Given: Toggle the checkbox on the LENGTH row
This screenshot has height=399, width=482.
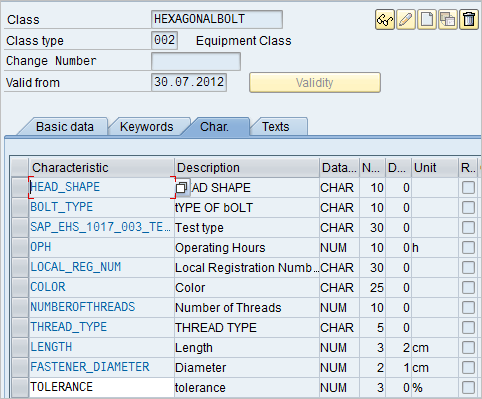Looking at the screenshot, I should click(468, 348).
